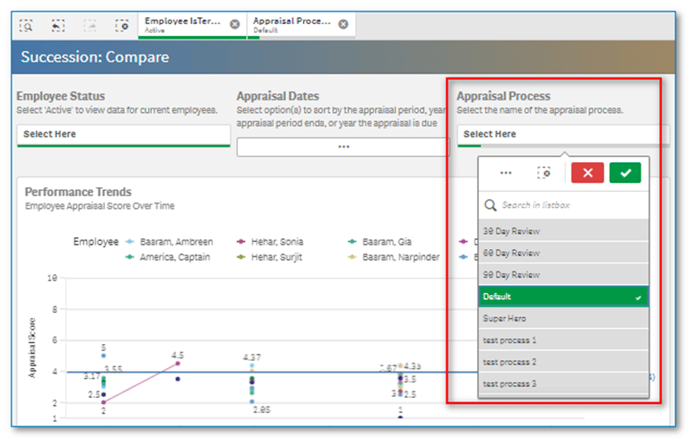Open the listbox more options menu
Viewport: 688px width, 439px height.
pyautogui.click(x=506, y=173)
